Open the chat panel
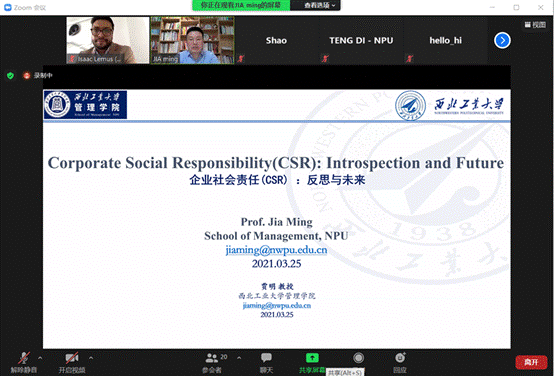 tap(266, 363)
